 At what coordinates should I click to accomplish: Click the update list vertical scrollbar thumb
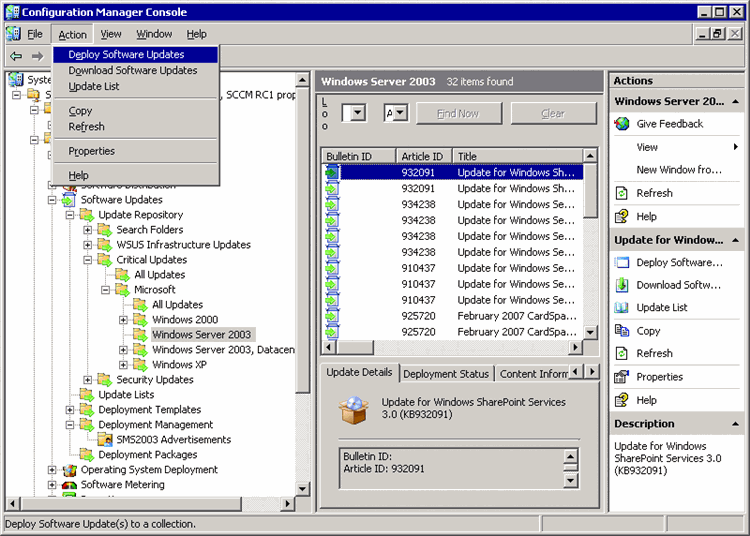point(590,190)
